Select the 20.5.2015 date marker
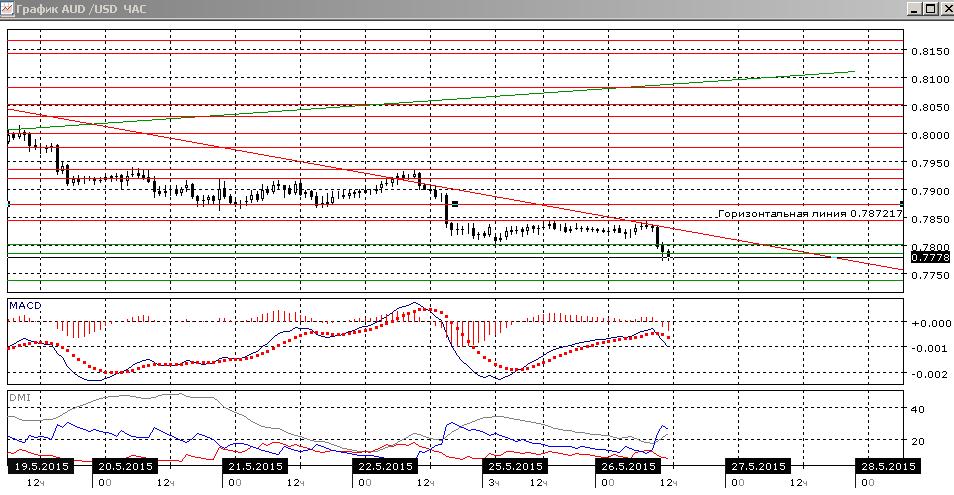 125,466
